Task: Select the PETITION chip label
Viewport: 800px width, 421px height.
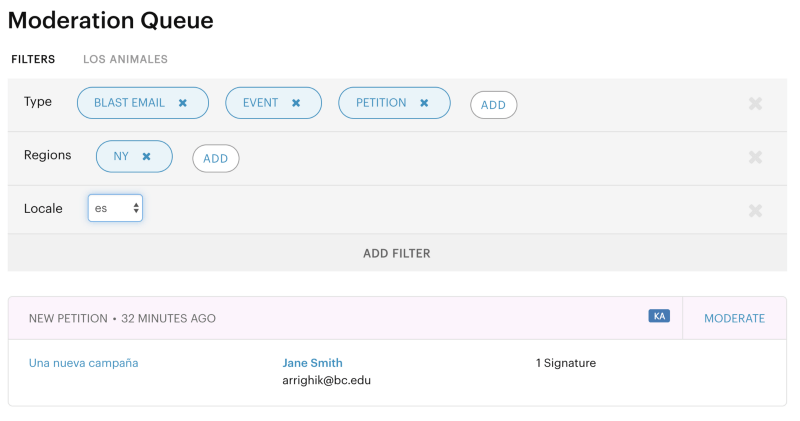Action: click(x=381, y=103)
